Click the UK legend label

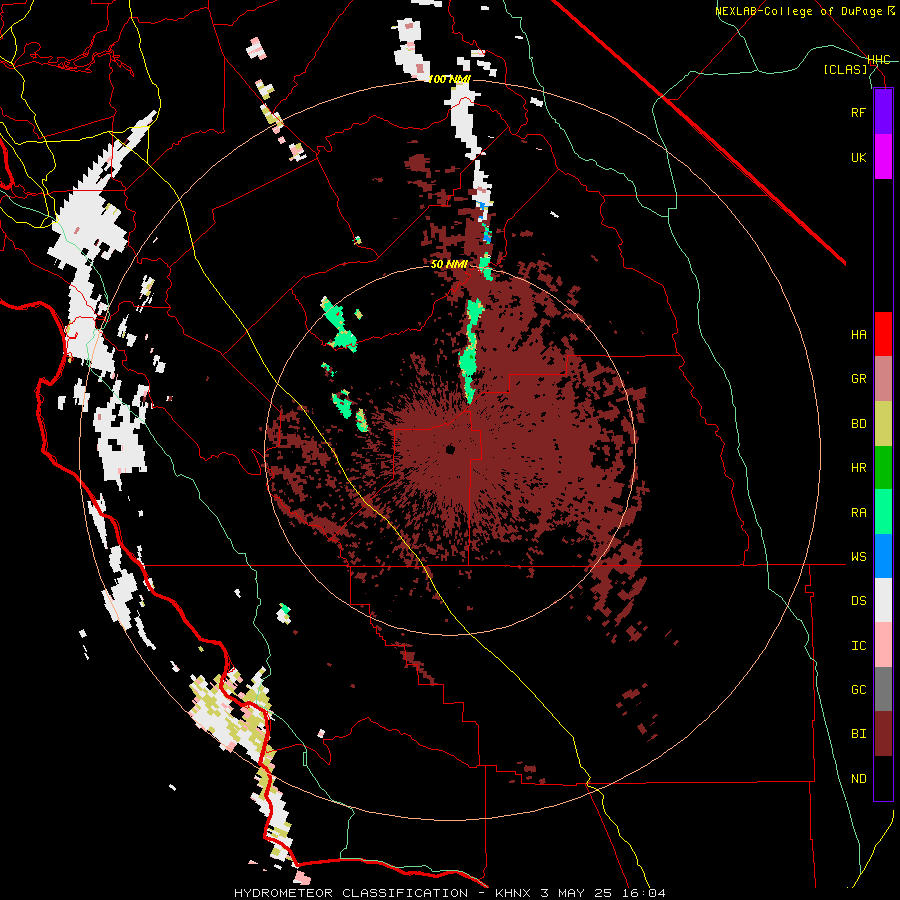pos(858,157)
